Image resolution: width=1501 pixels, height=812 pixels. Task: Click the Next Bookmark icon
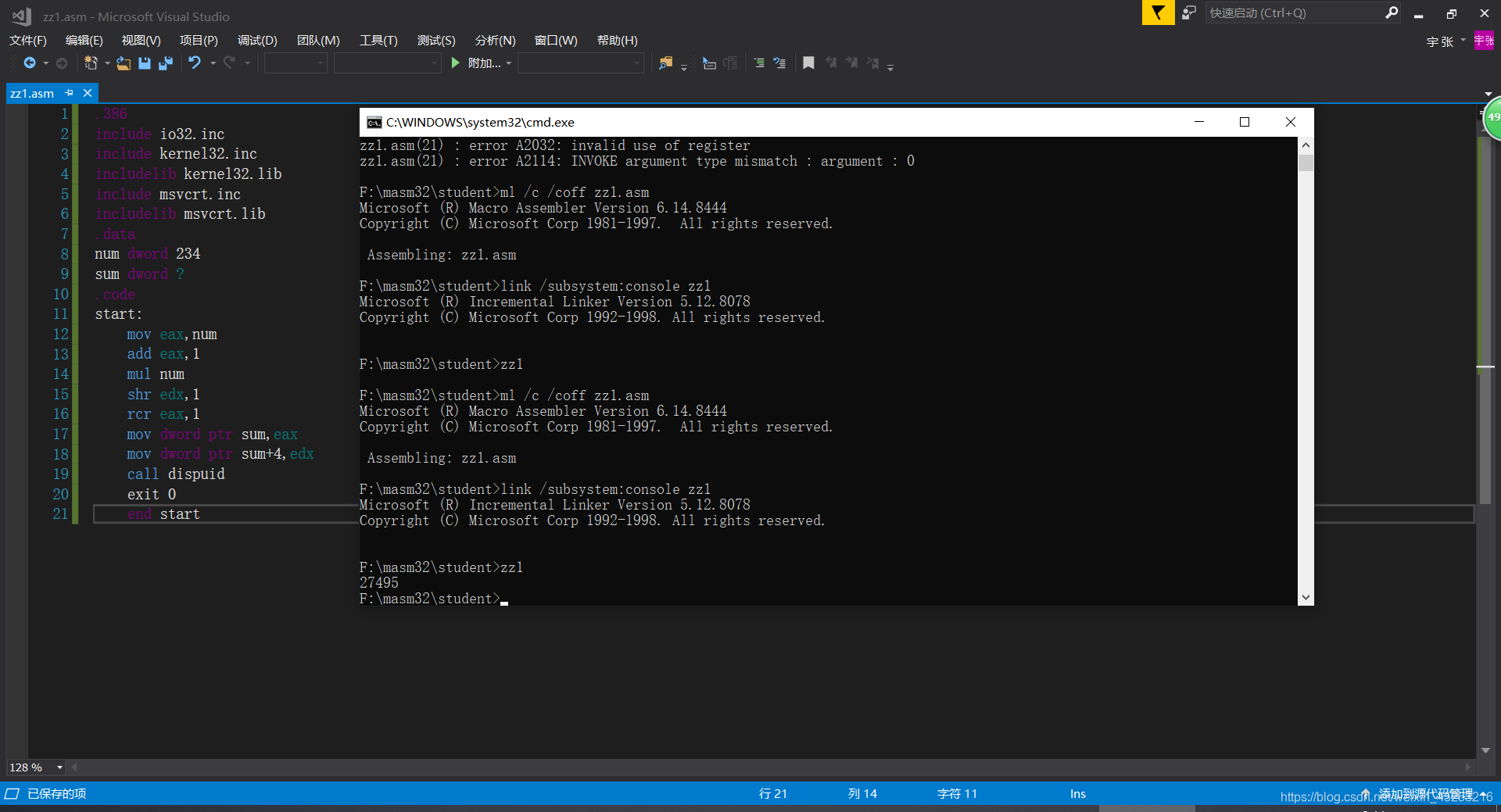[x=851, y=63]
